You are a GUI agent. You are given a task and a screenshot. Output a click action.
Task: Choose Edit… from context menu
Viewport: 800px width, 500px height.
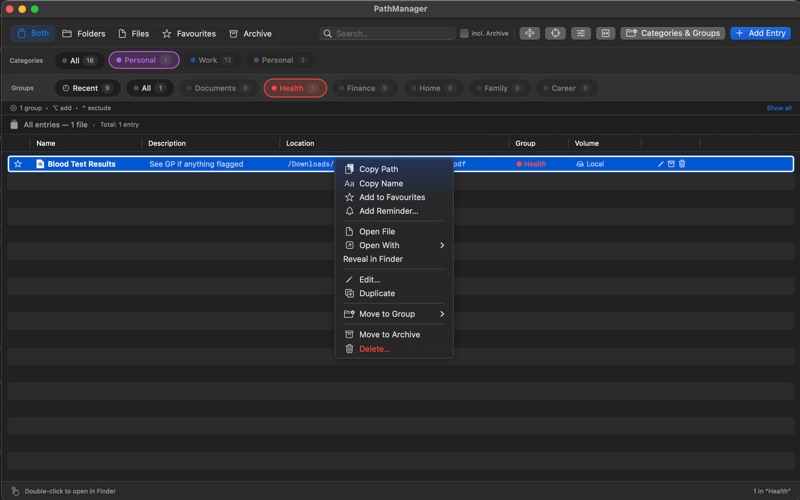394,280
